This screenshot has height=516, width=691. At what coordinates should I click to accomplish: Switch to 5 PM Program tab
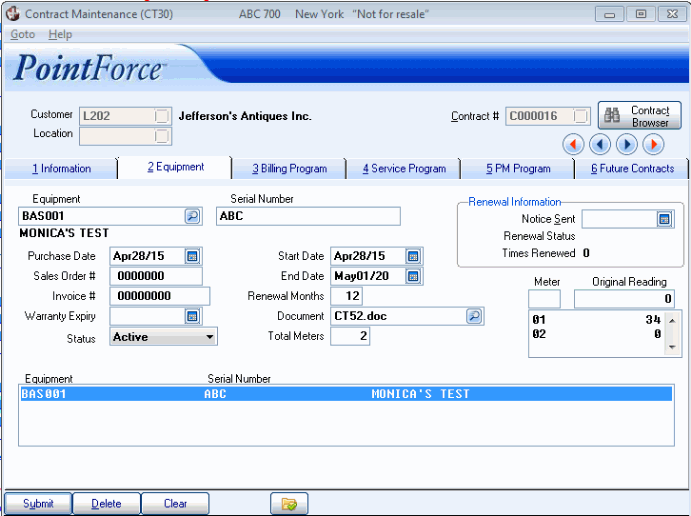pyautogui.click(x=518, y=169)
